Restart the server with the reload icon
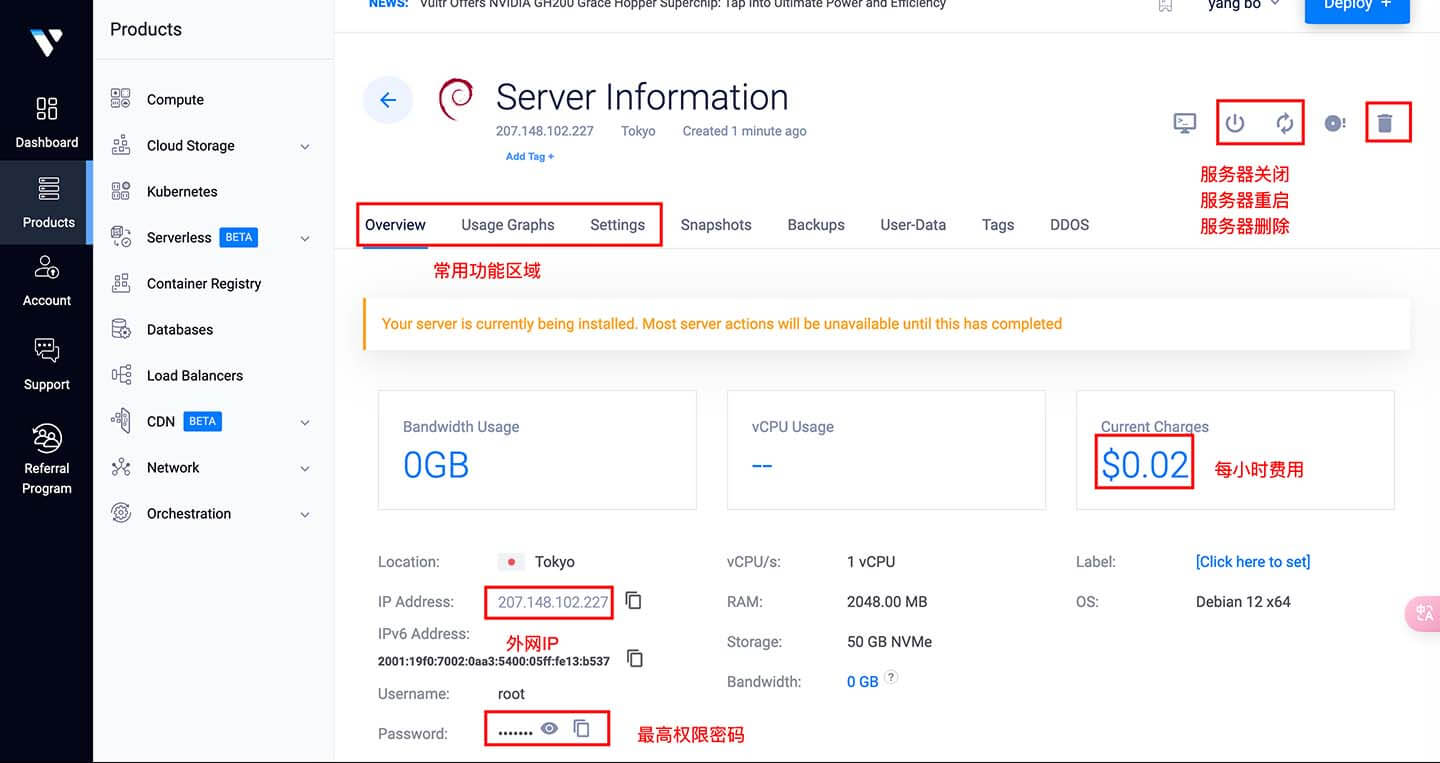 coord(1285,123)
